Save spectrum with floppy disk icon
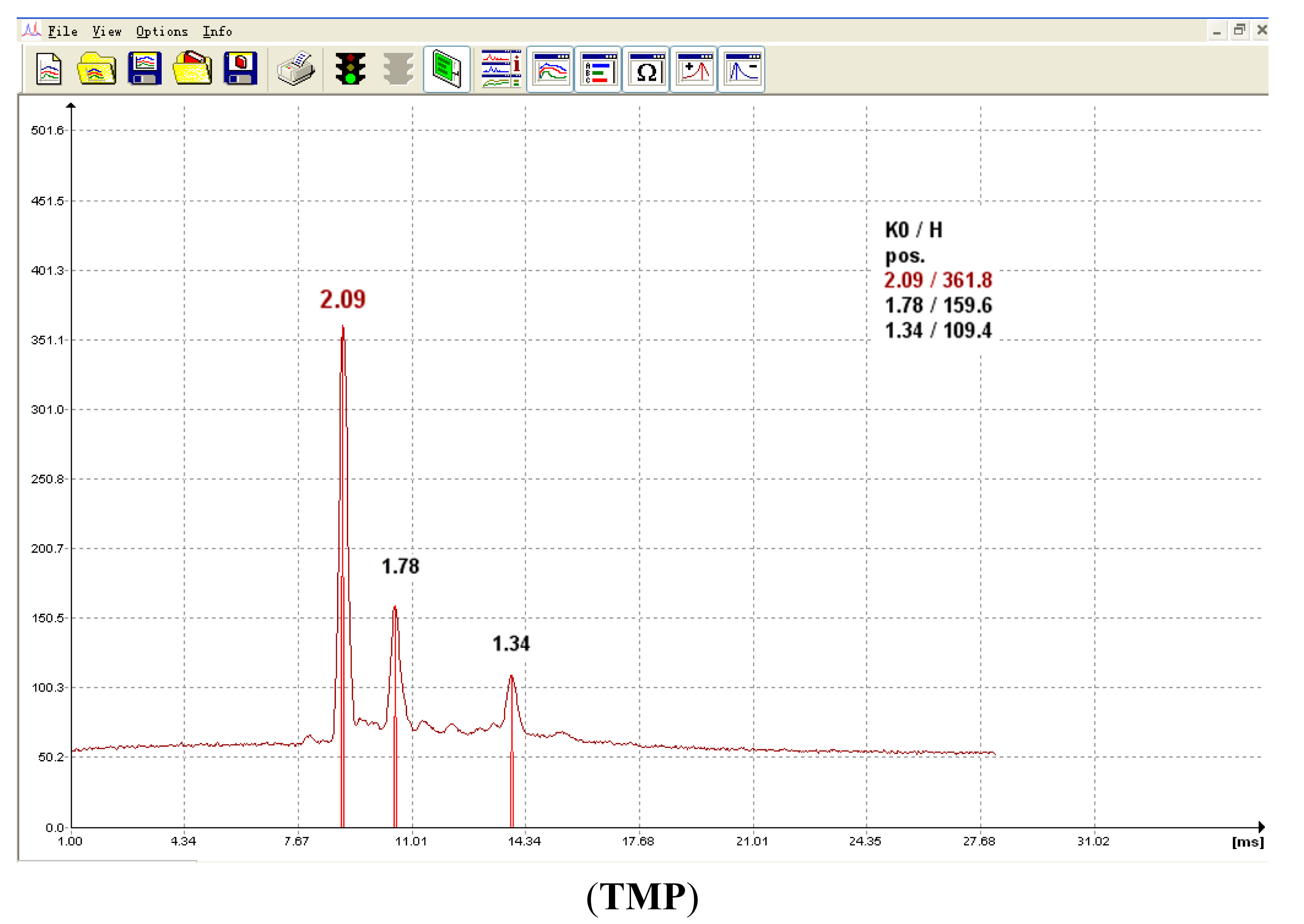The width and height of the screenshot is (1304, 924). click(x=145, y=69)
